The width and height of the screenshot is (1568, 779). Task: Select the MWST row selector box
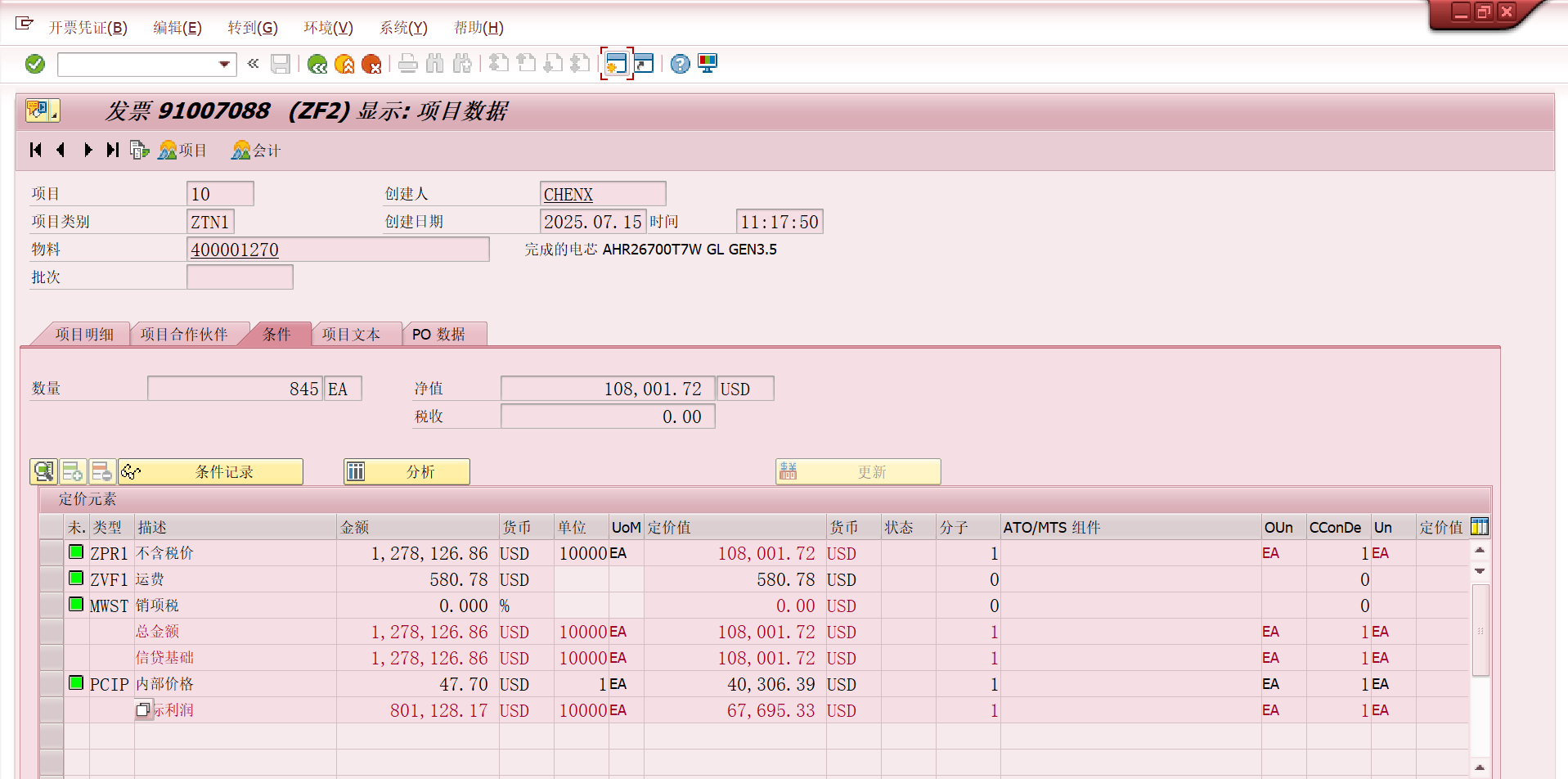pos(52,606)
